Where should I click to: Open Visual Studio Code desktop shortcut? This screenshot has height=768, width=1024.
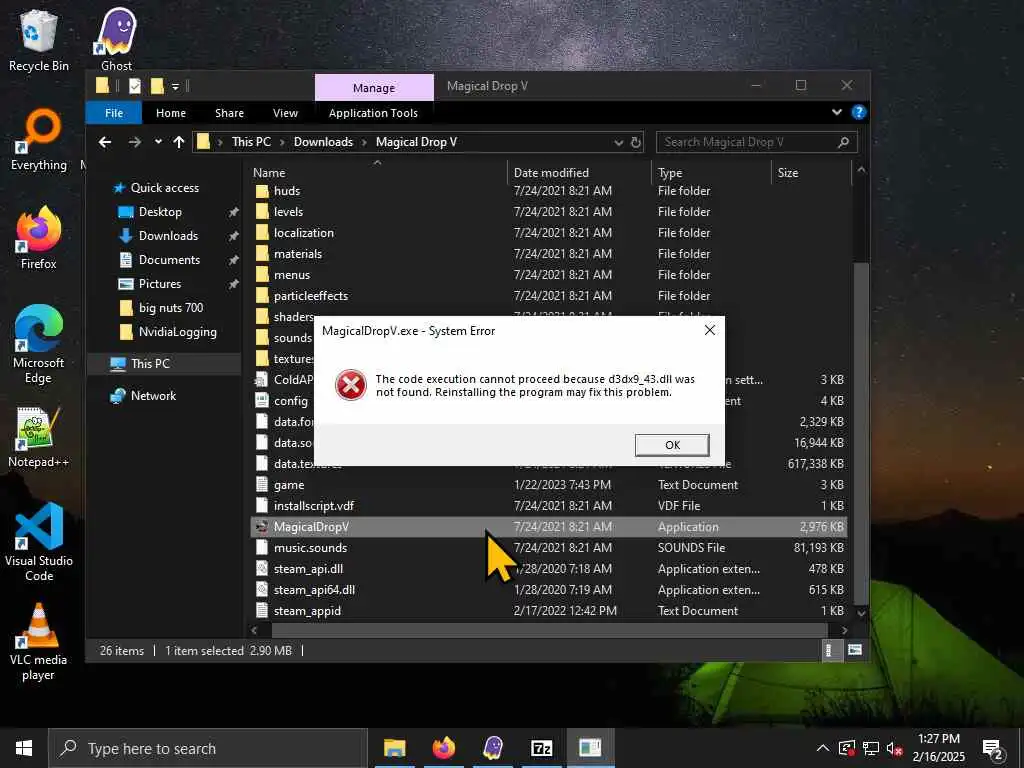click(x=39, y=541)
